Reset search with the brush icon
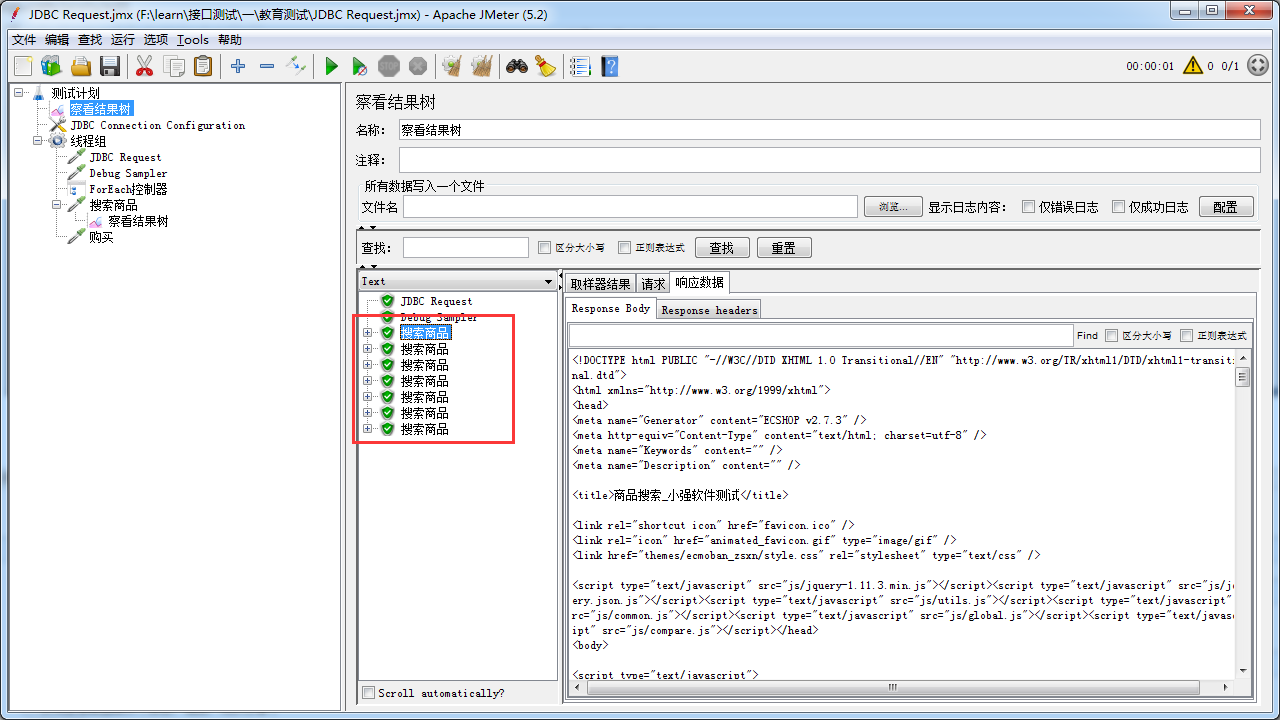The height and width of the screenshot is (720, 1280). (545, 66)
